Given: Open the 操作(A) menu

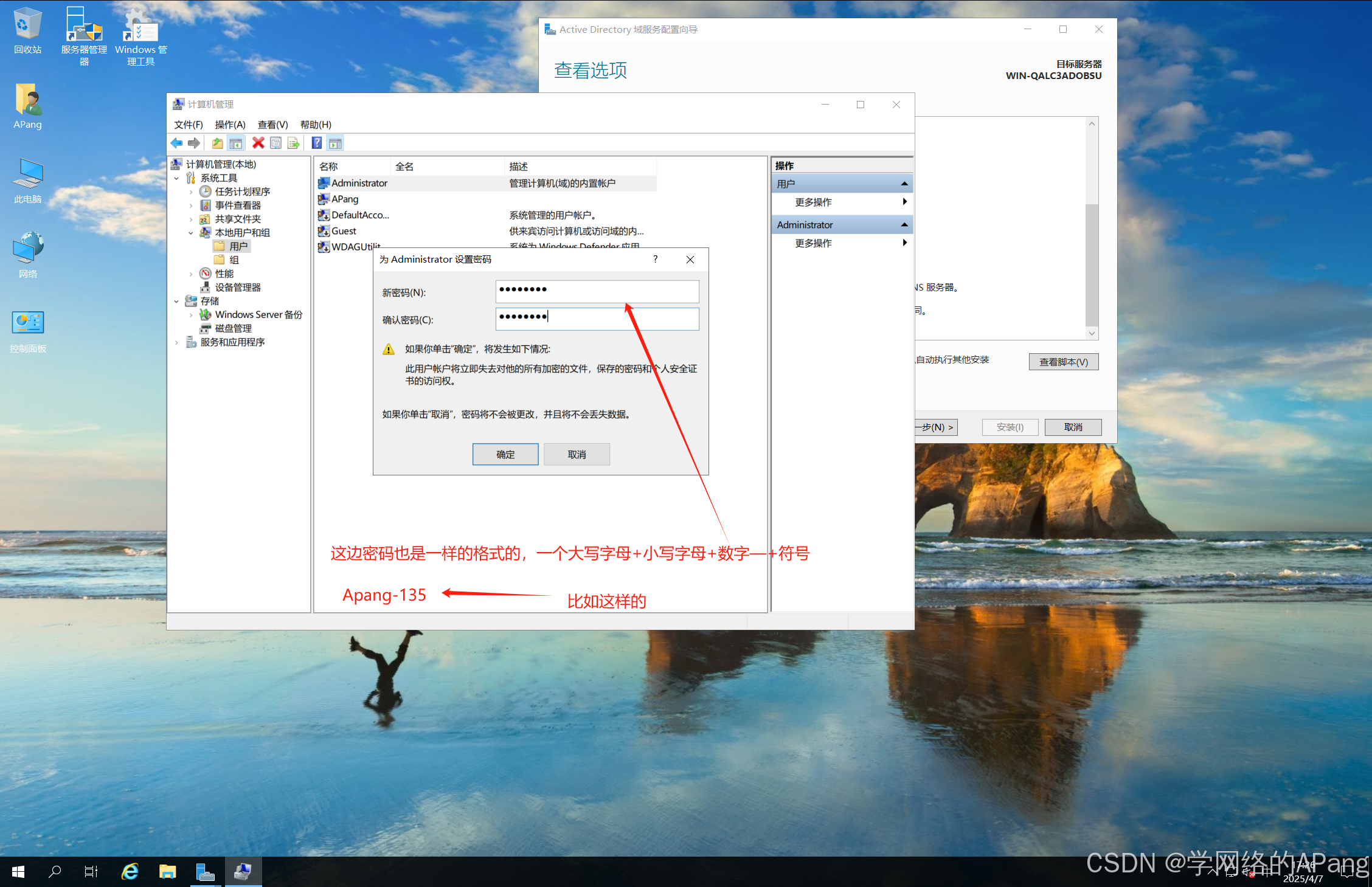Looking at the screenshot, I should click(x=230, y=125).
